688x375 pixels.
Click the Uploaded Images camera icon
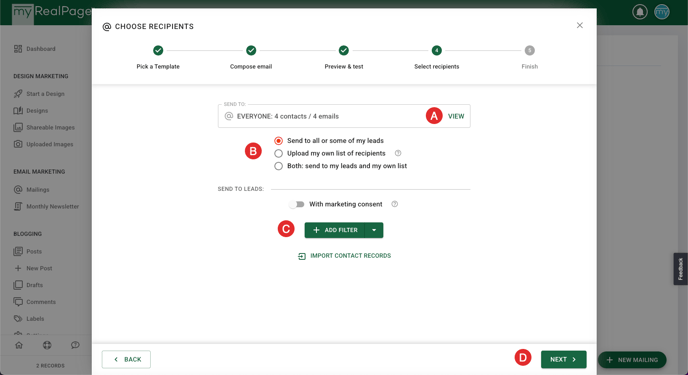point(18,144)
